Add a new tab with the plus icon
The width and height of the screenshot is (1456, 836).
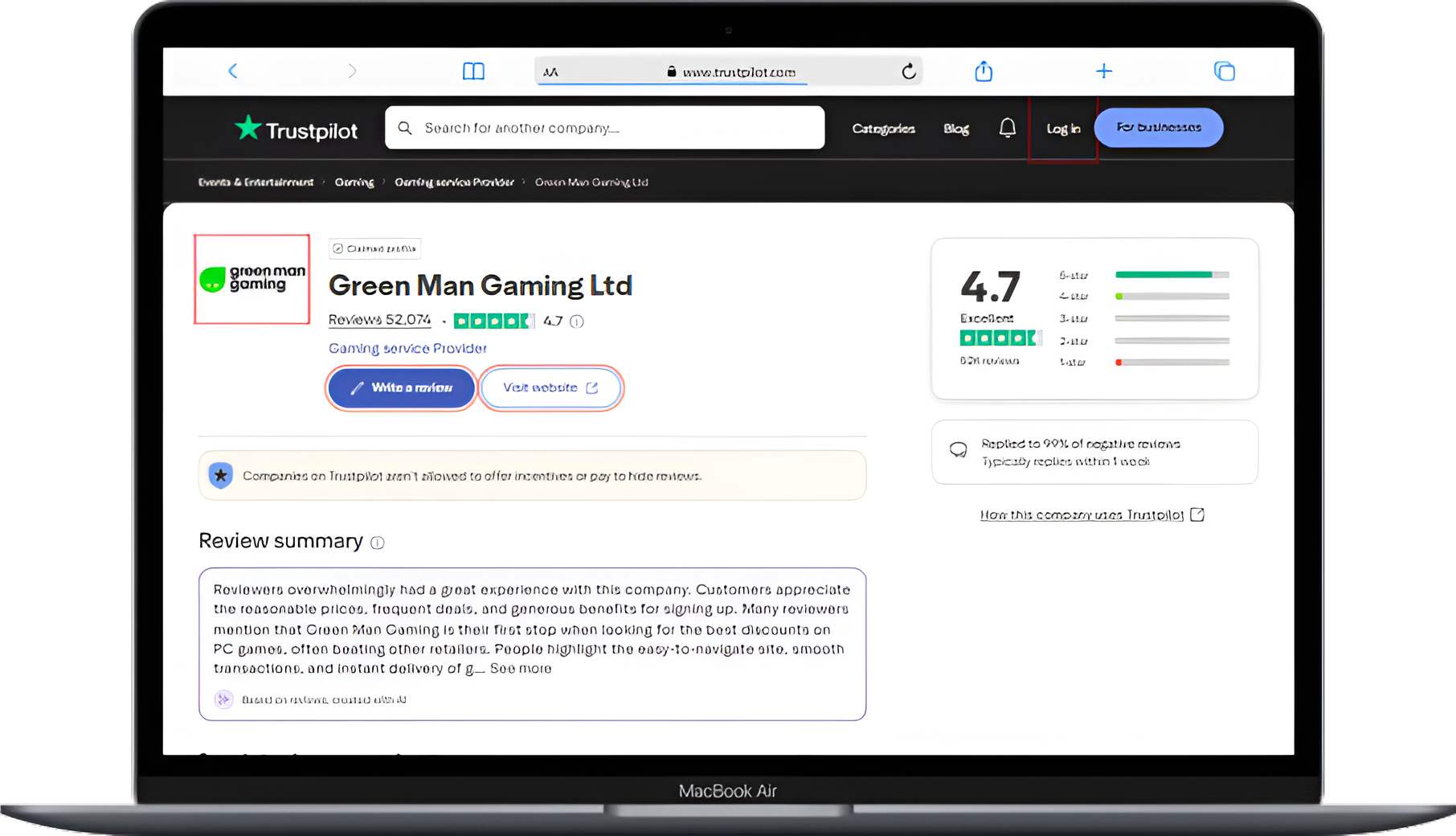(1104, 71)
